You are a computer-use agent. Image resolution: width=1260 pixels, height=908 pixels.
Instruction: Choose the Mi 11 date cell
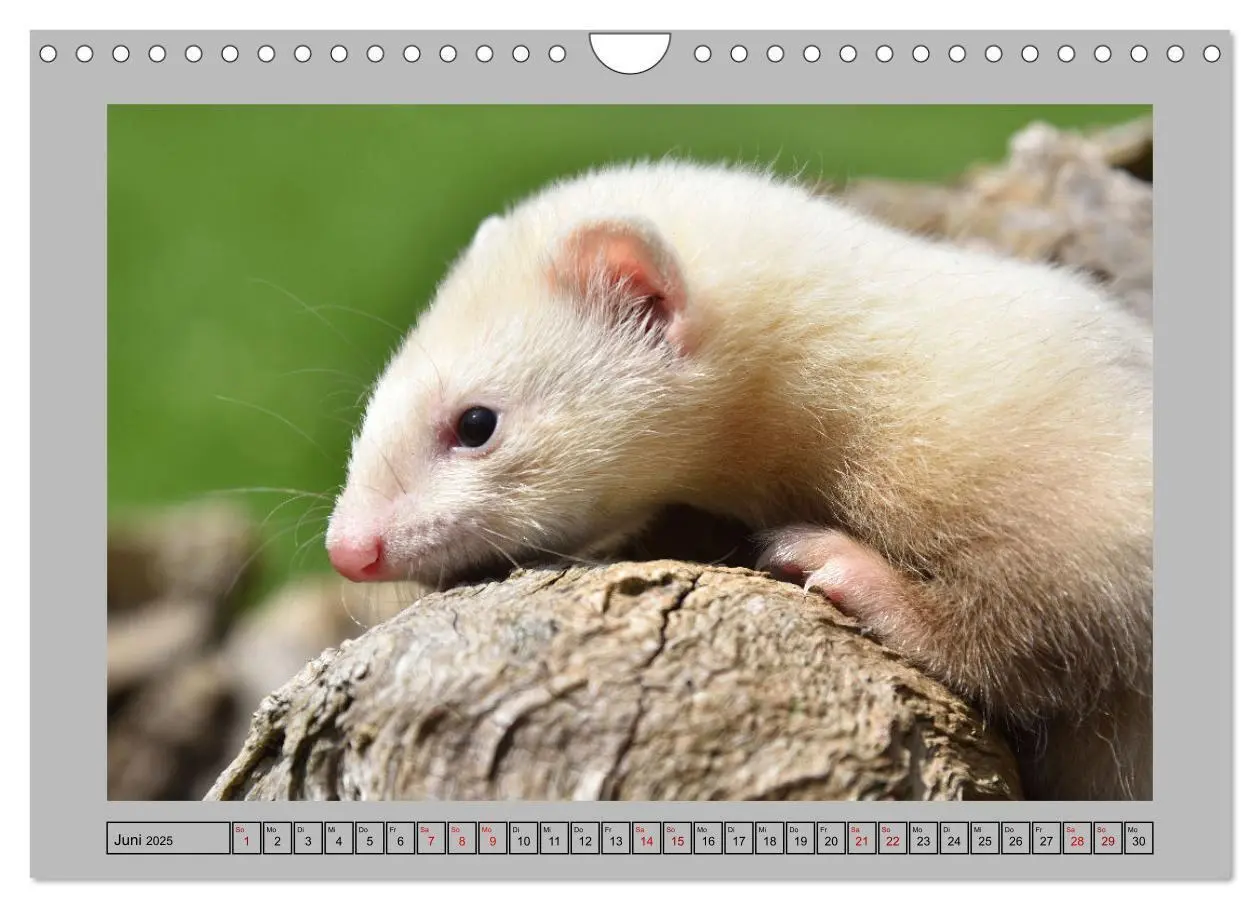coord(554,838)
